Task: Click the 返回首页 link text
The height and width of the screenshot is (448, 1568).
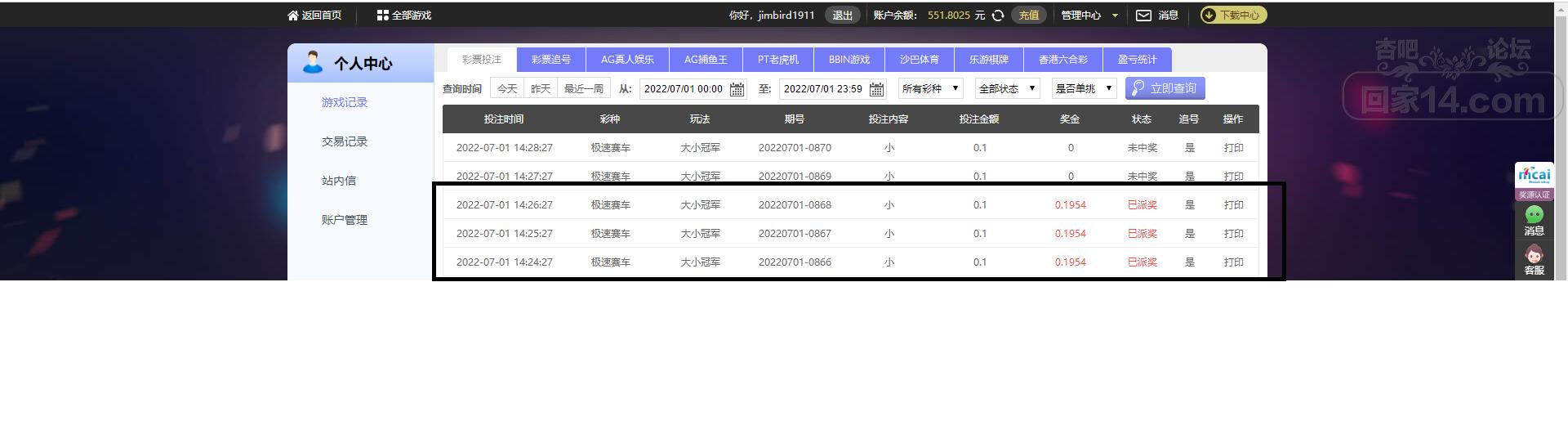Action: (x=322, y=16)
